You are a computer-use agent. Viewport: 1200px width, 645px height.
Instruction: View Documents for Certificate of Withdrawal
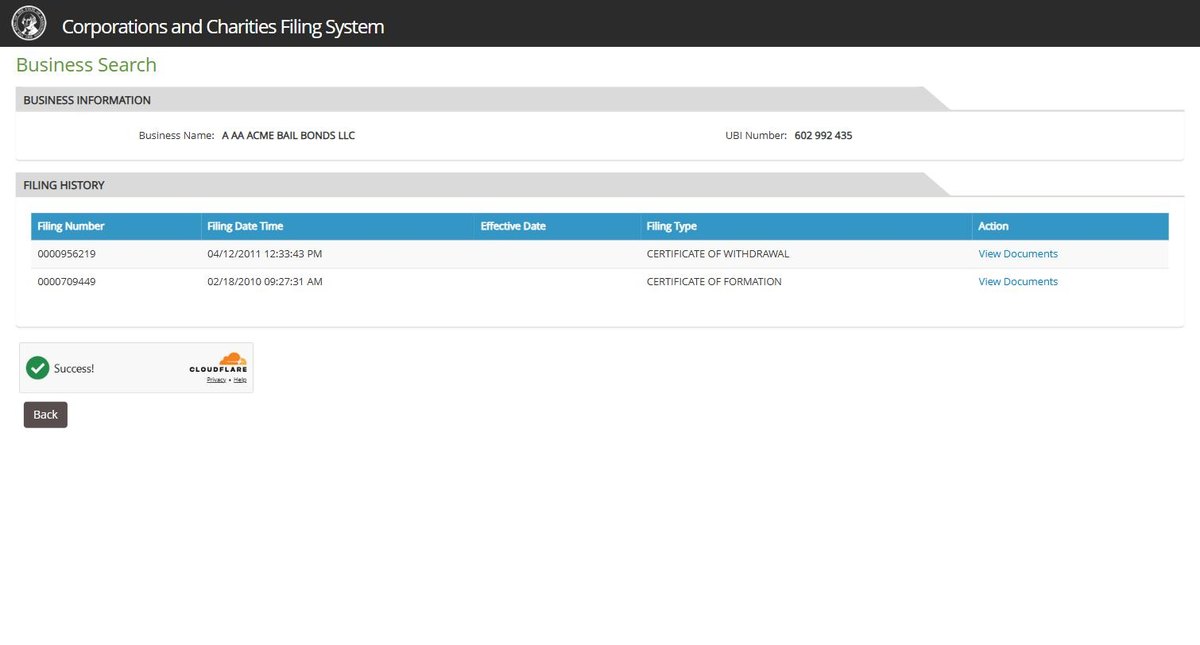[1018, 254]
